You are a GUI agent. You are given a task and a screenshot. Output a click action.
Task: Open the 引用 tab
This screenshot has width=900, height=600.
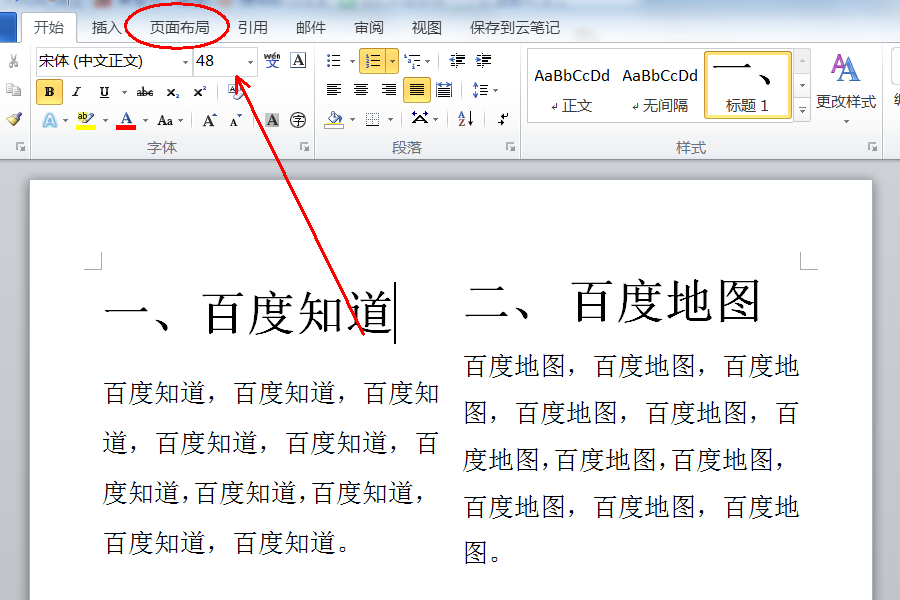coord(253,28)
